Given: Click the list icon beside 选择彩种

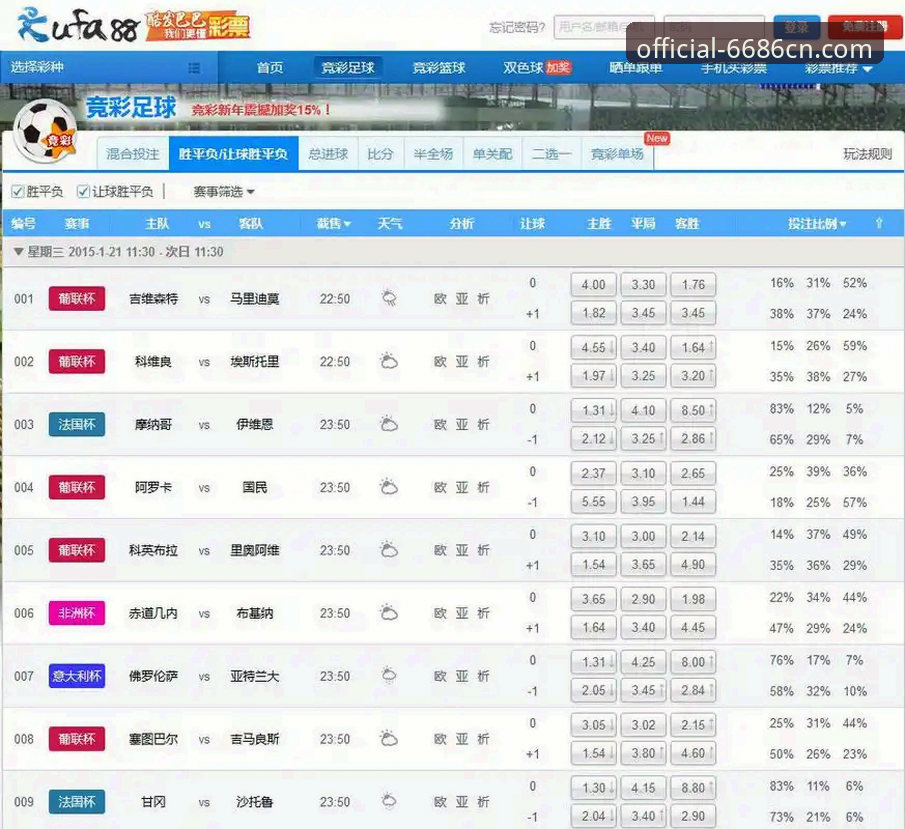Looking at the screenshot, I should click(x=195, y=68).
